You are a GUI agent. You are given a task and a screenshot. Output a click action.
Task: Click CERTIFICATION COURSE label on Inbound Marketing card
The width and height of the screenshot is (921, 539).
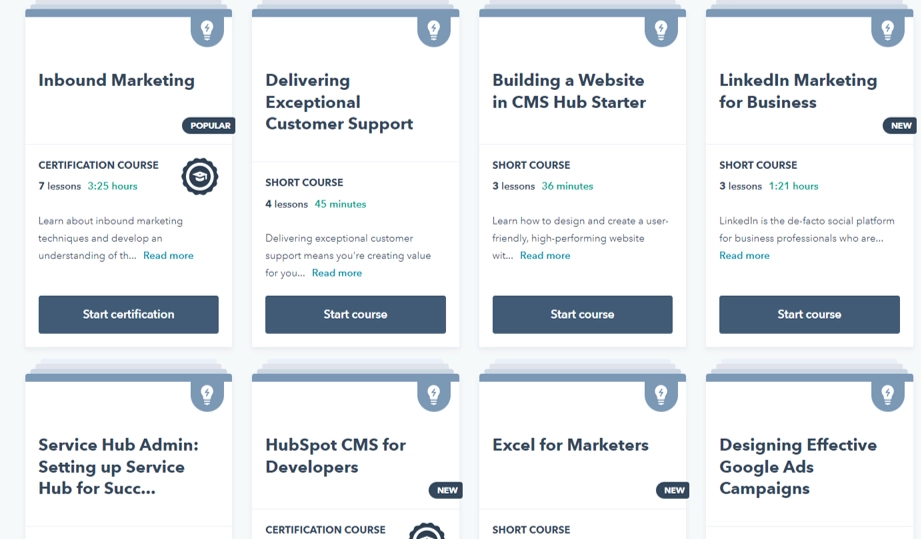click(x=99, y=166)
